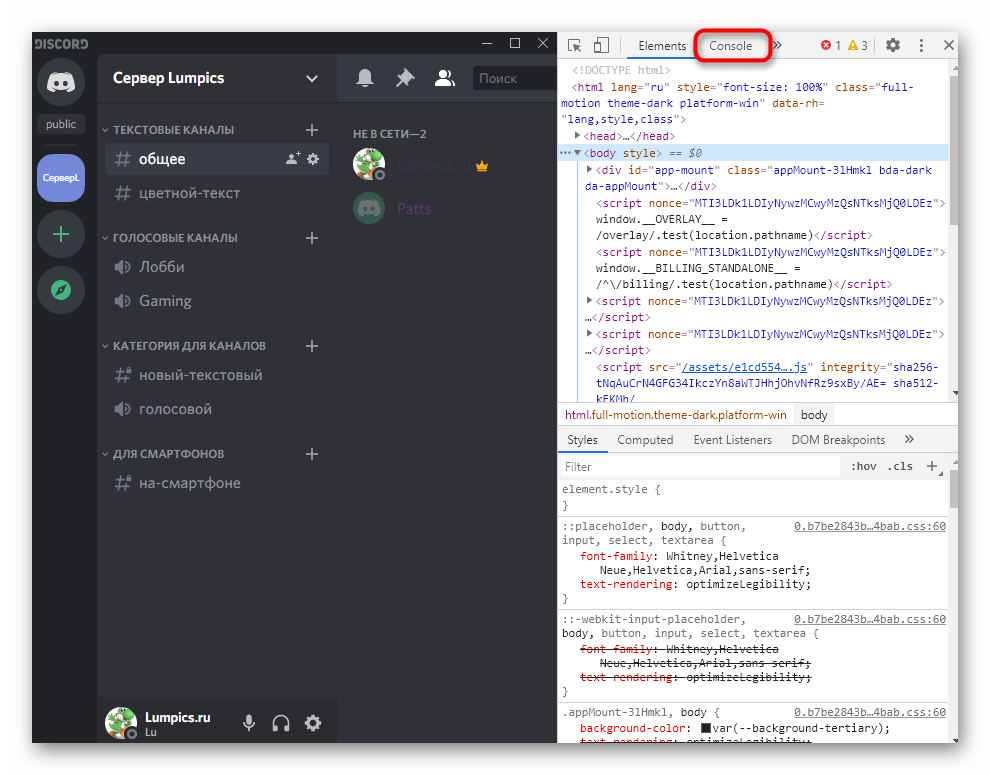Viewport: 990px width, 775px height.
Task: Select the СерверL server icon
Action: (x=61, y=177)
